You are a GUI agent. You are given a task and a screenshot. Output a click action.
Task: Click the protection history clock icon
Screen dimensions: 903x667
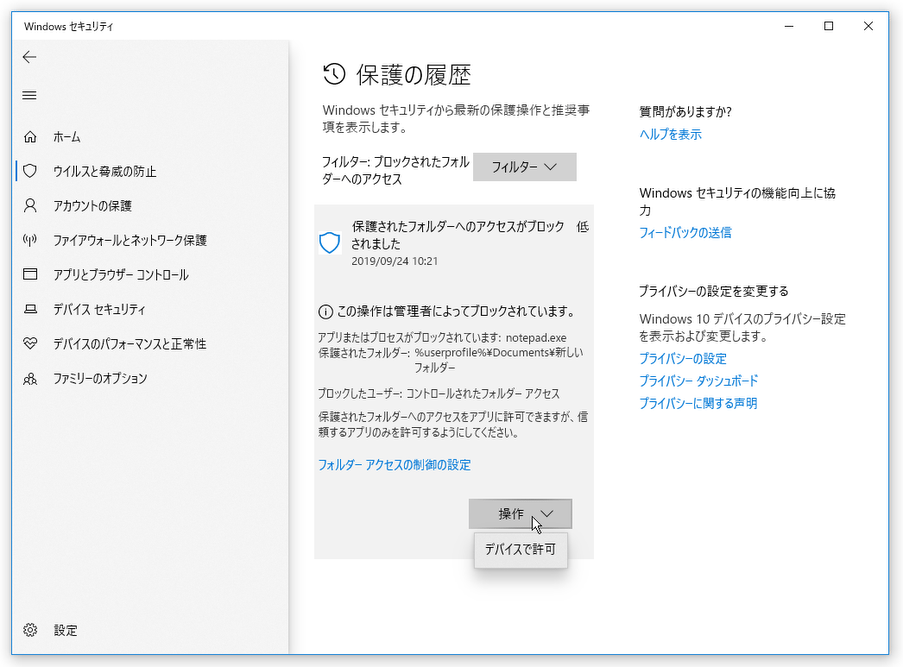click(x=334, y=74)
